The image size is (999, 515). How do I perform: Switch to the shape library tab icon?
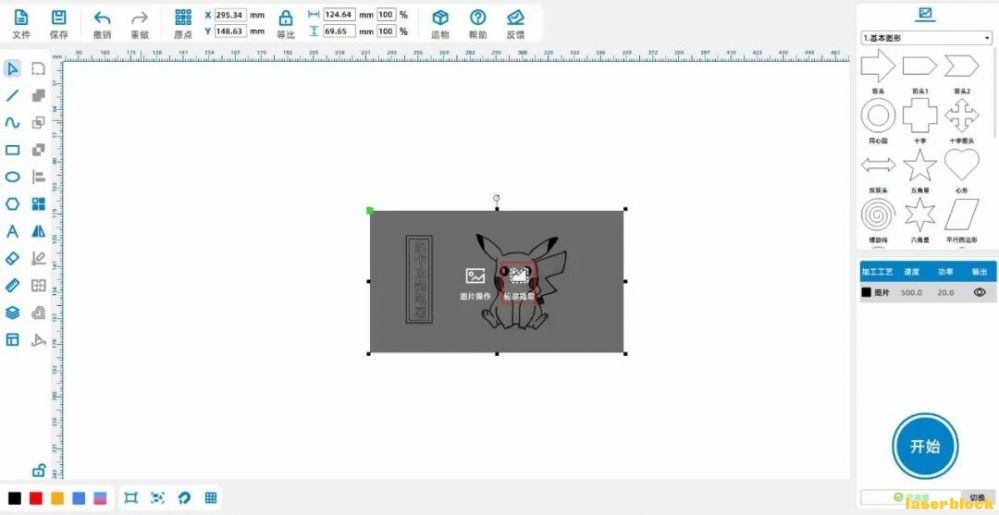925,13
